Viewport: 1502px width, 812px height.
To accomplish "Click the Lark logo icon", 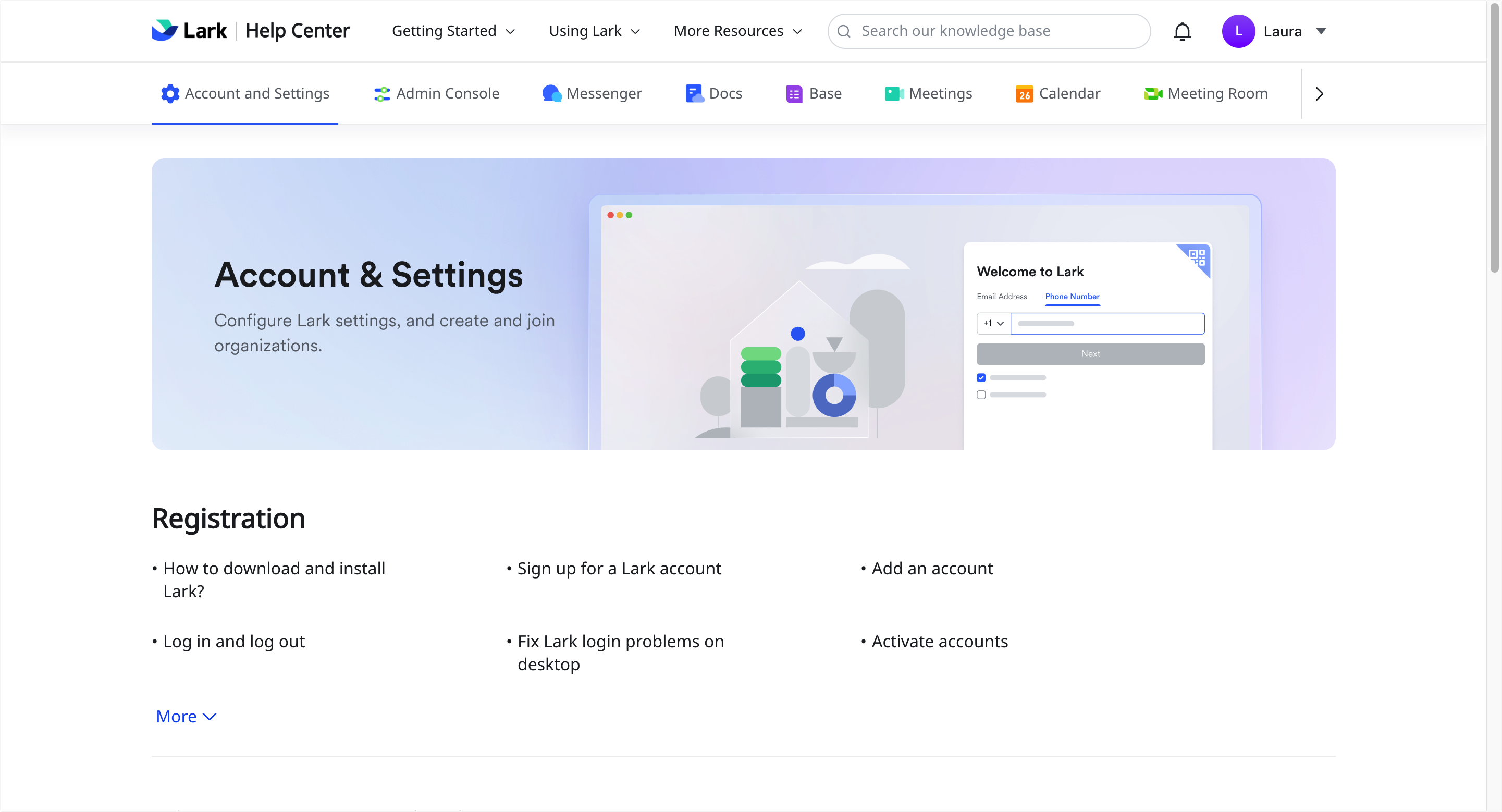I will tap(164, 30).
